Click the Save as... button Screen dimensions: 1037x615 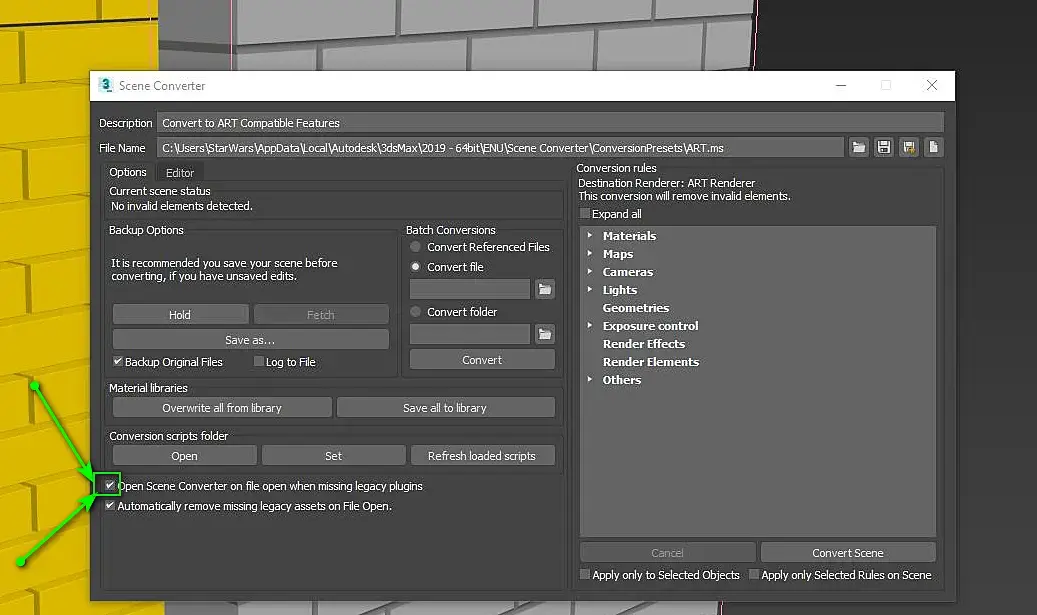coord(250,340)
